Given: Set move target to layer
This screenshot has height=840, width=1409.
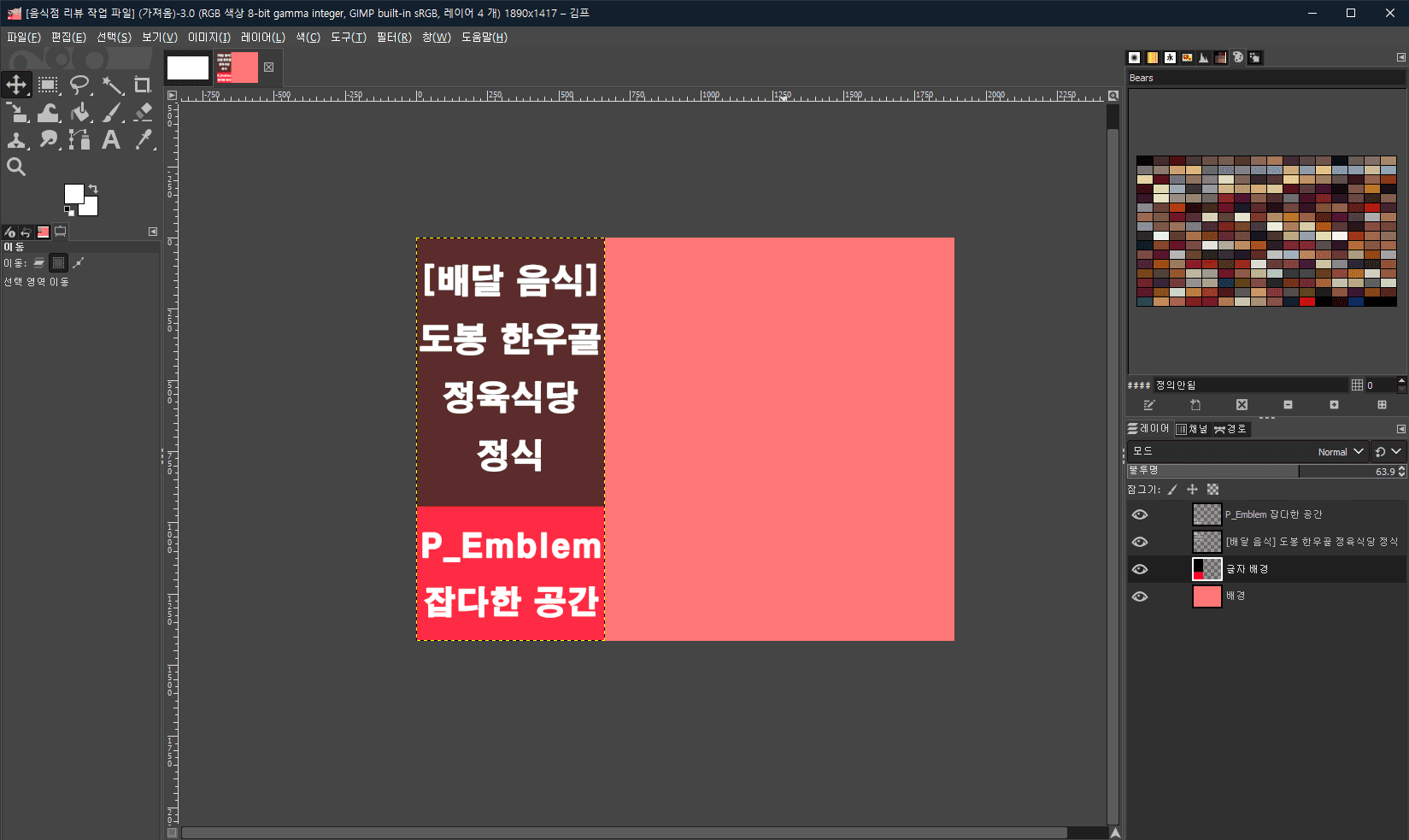Looking at the screenshot, I should click(x=39, y=263).
